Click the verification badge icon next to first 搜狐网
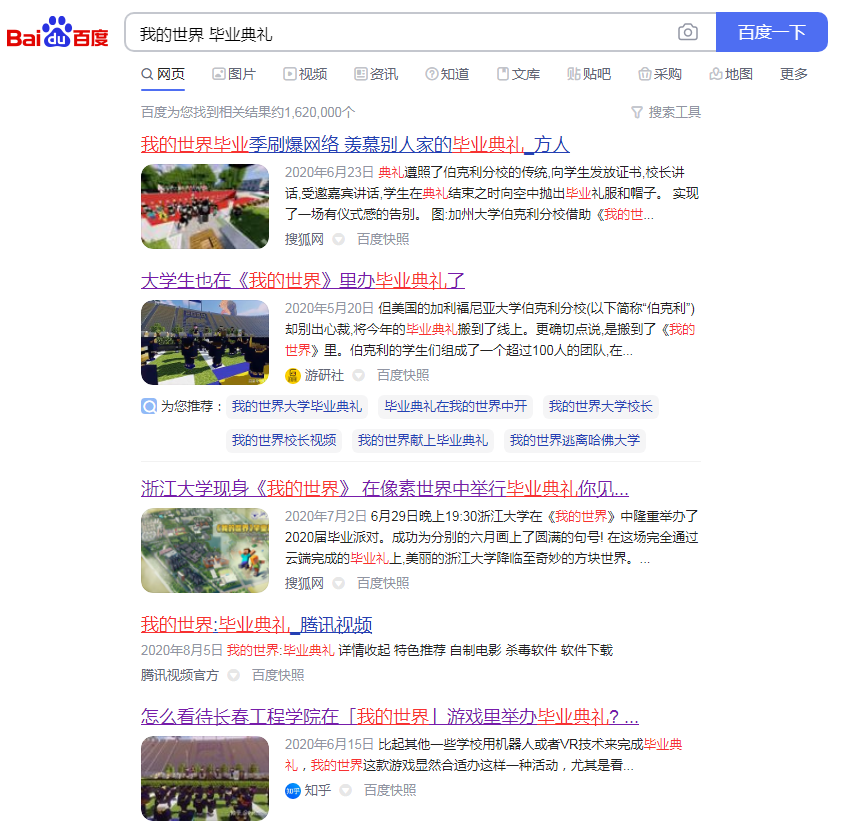The width and height of the screenshot is (843, 836). point(338,239)
